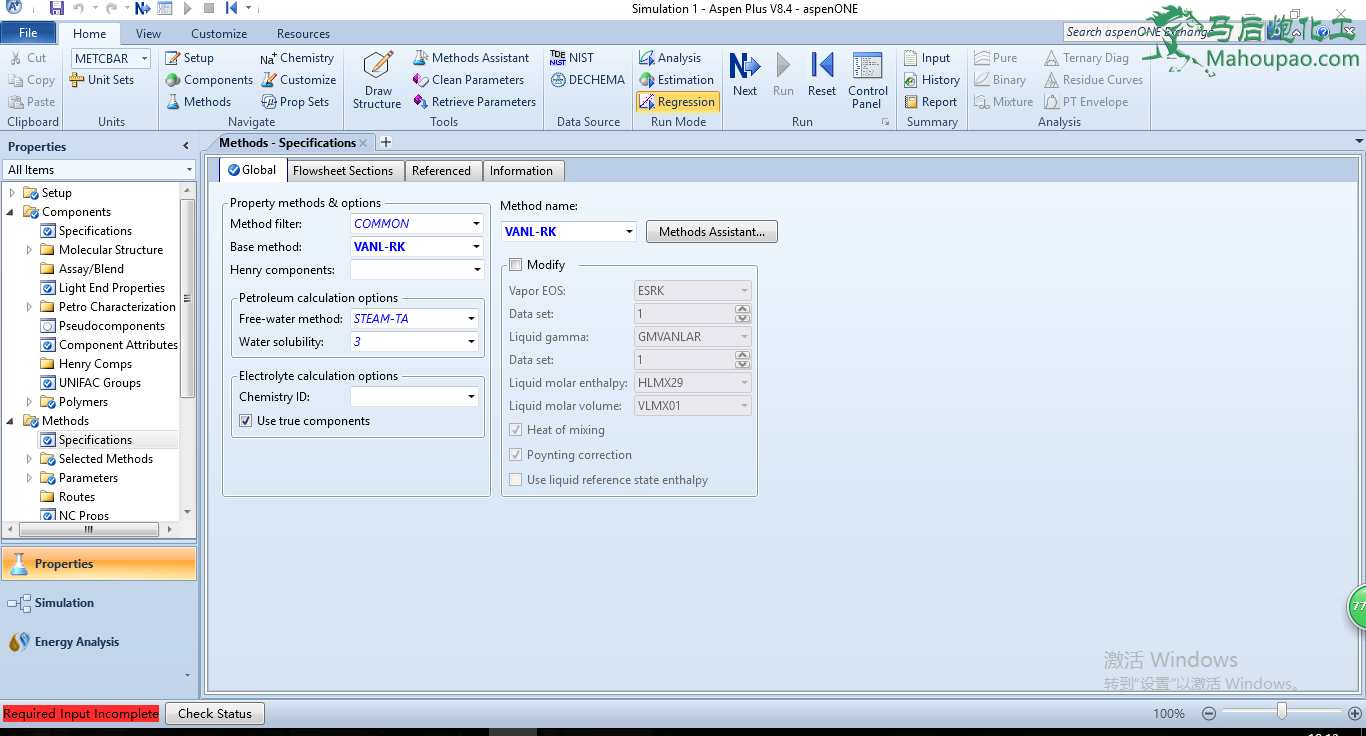The width and height of the screenshot is (1366, 736).
Task: Launch the Methods Assistant ribbon tool
Action: click(x=470, y=58)
